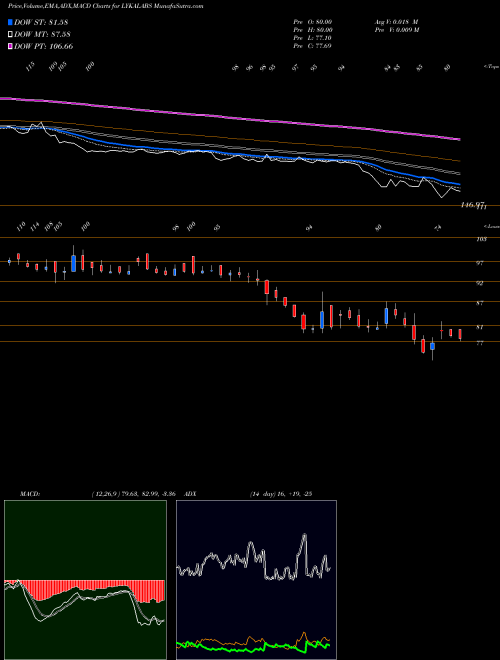The height and width of the screenshot is (660, 500).
Task: Click the 97 price axis label
Action: pyautogui.click(x=479, y=263)
